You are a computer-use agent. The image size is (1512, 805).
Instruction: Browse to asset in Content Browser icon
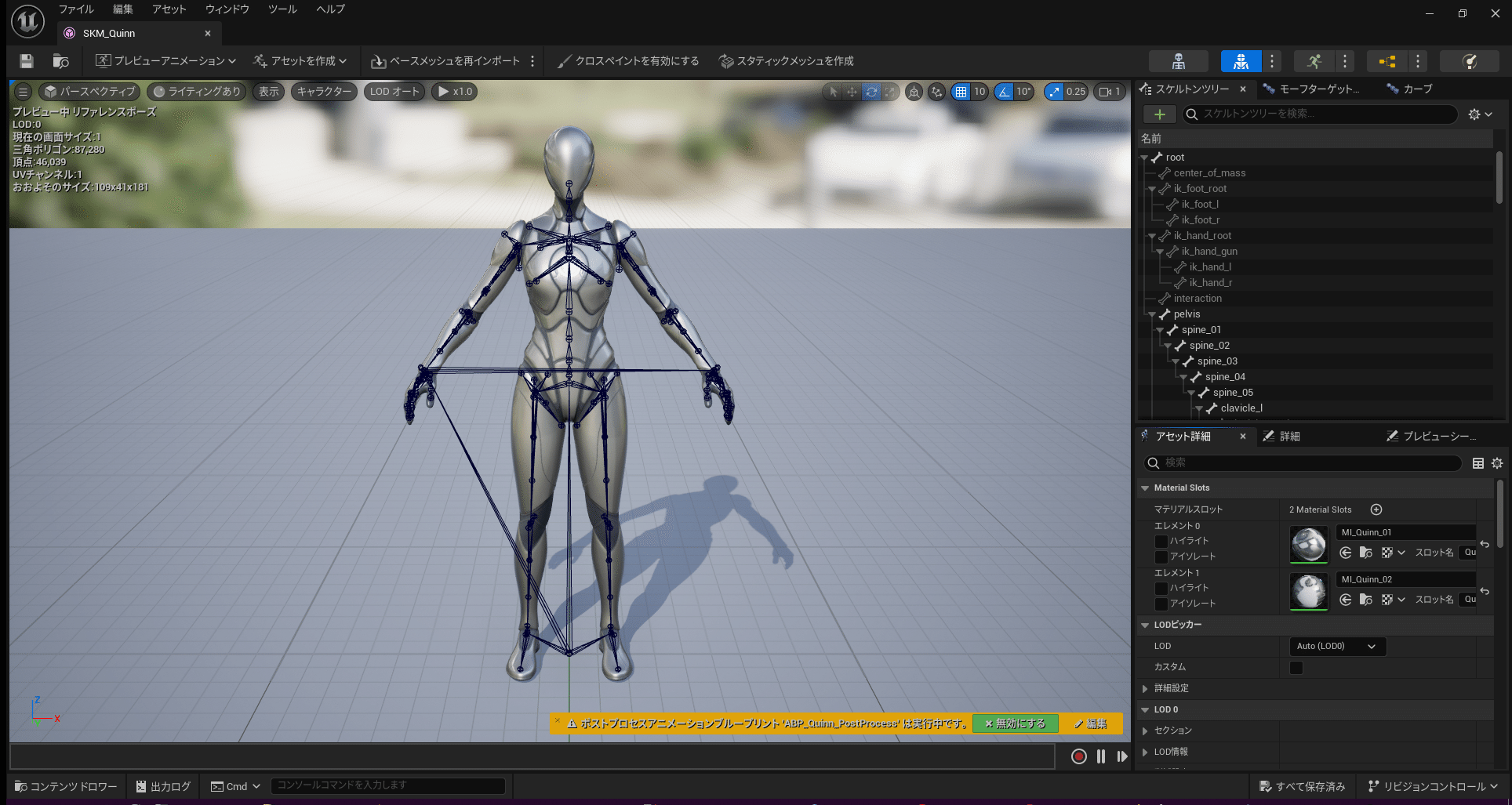(60, 61)
